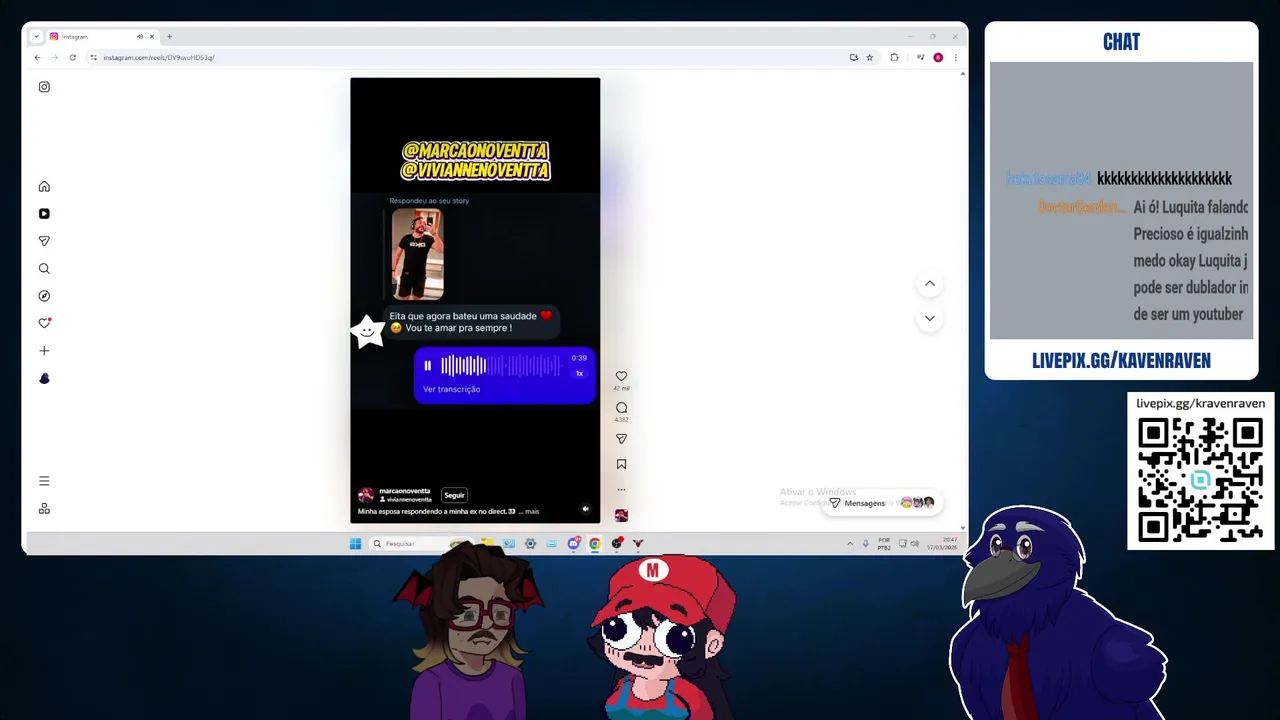The image size is (1280, 720).
Task: Open the hamburger More menu in the sidebar
Action: (44, 481)
